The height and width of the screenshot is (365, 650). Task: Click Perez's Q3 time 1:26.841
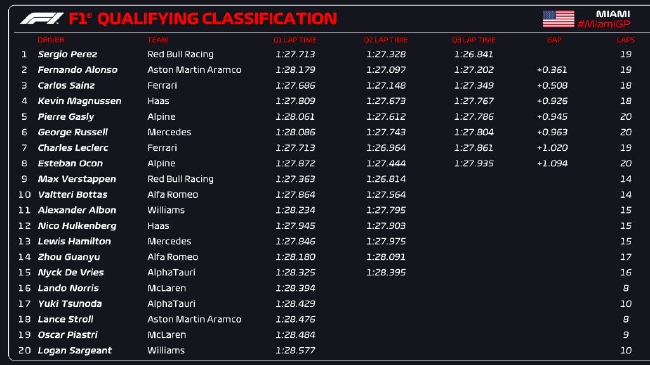473,54
